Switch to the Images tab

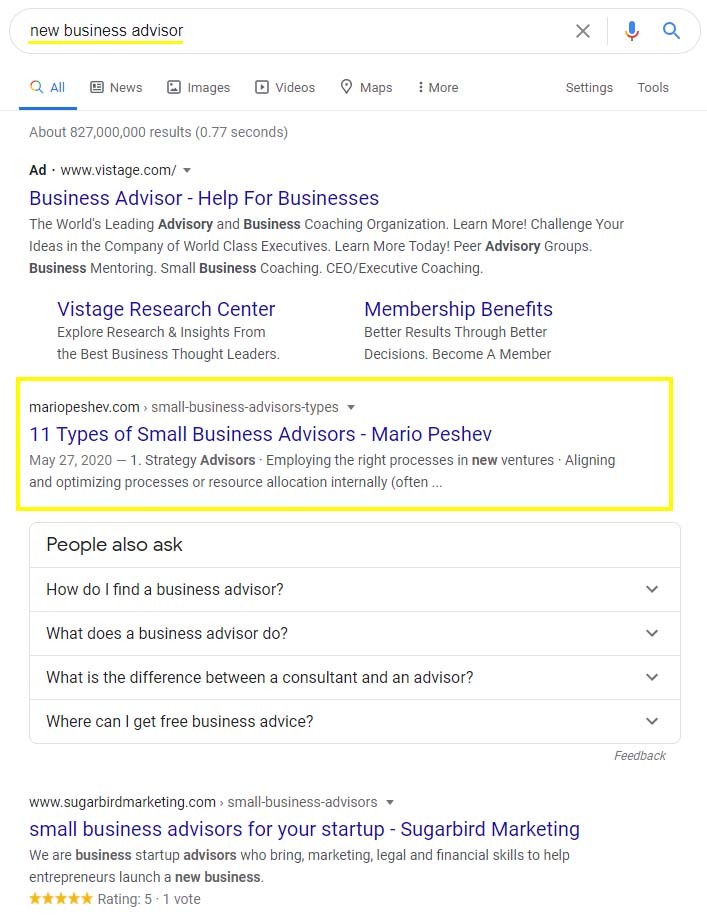198,87
